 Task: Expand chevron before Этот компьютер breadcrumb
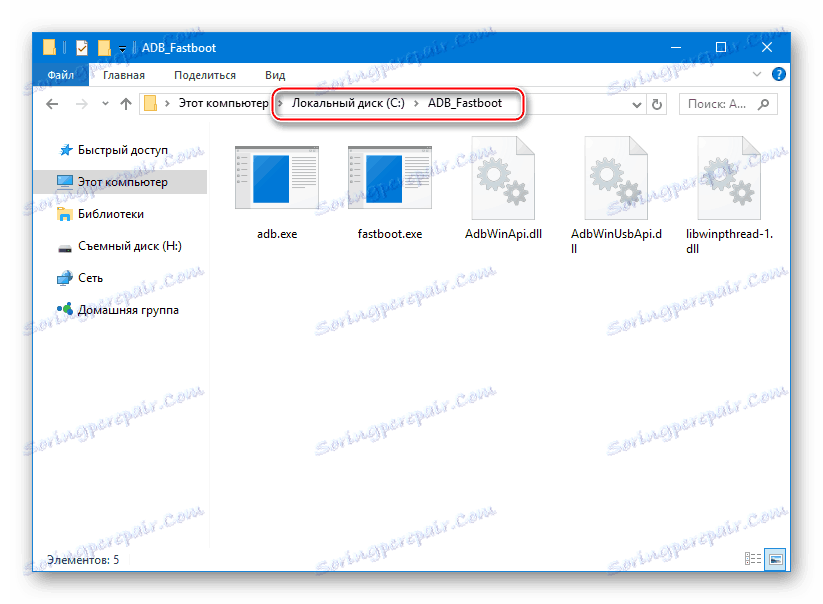pos(167,103)
